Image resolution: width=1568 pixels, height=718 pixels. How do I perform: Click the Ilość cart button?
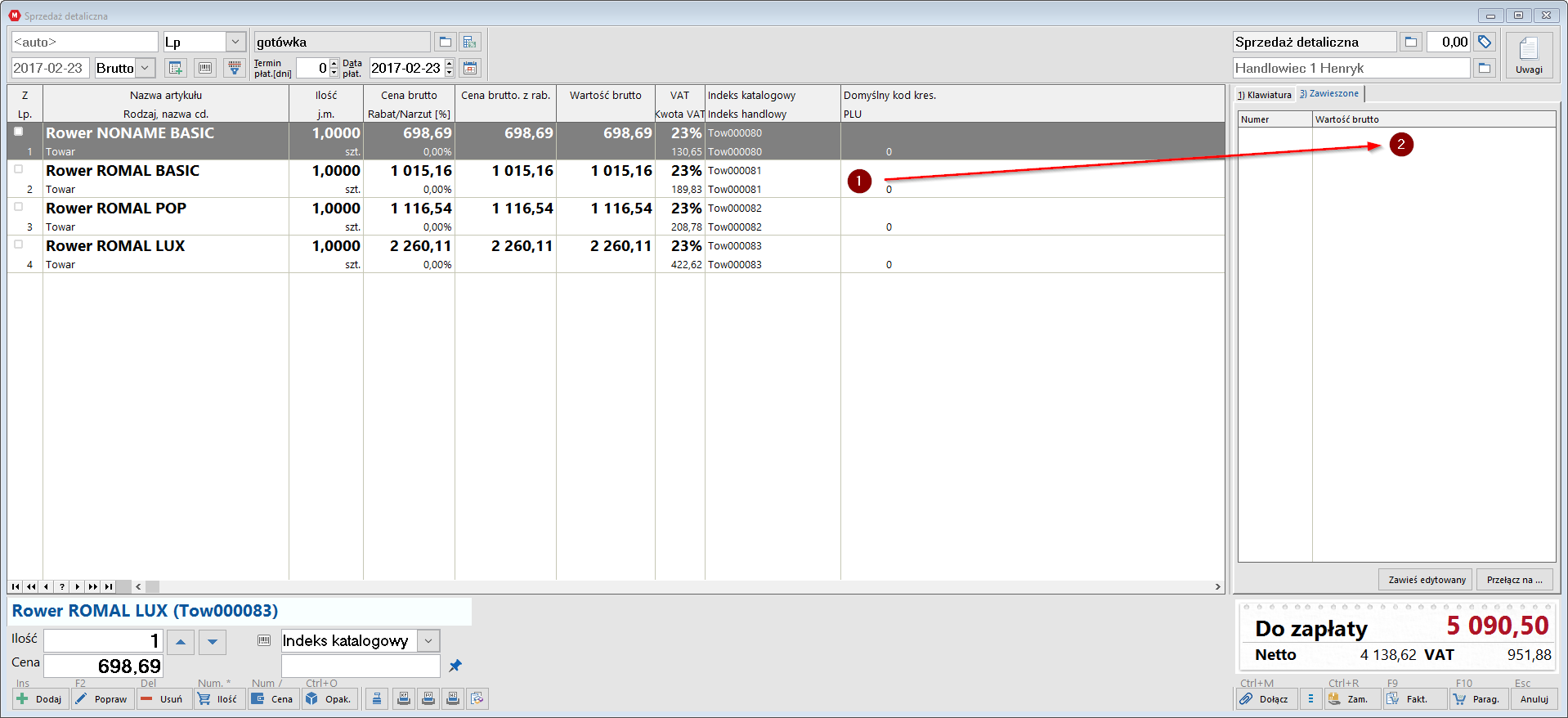click(x=219, y=698)
